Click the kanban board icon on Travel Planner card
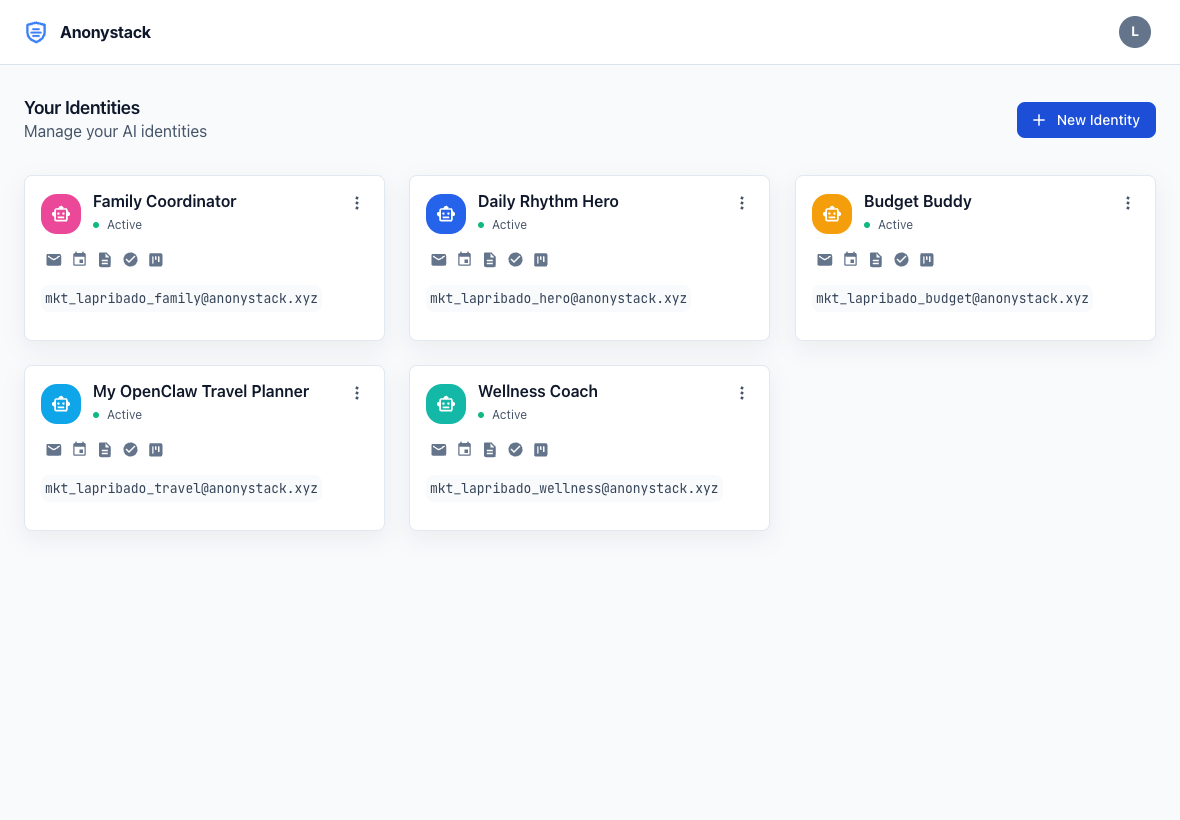 point(156,450)
